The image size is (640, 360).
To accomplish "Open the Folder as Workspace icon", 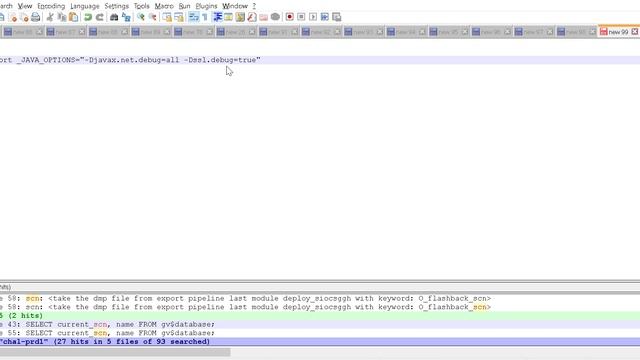I will click(264, 17).
